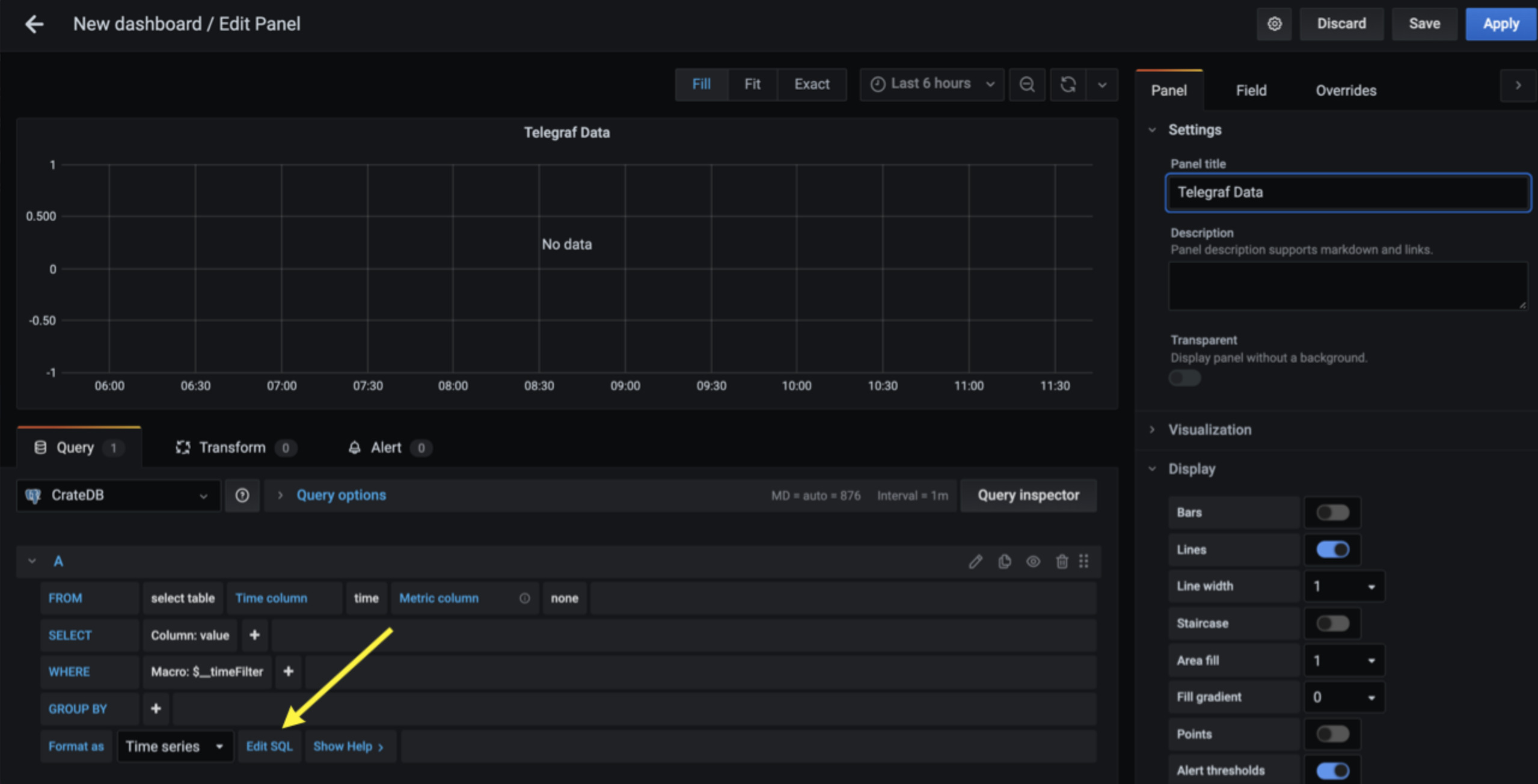Image resolution: width=1538 pixels, height=784 pixels.
Task: Toggle query A visibility with the eye icon
Action: point(1034,562)
